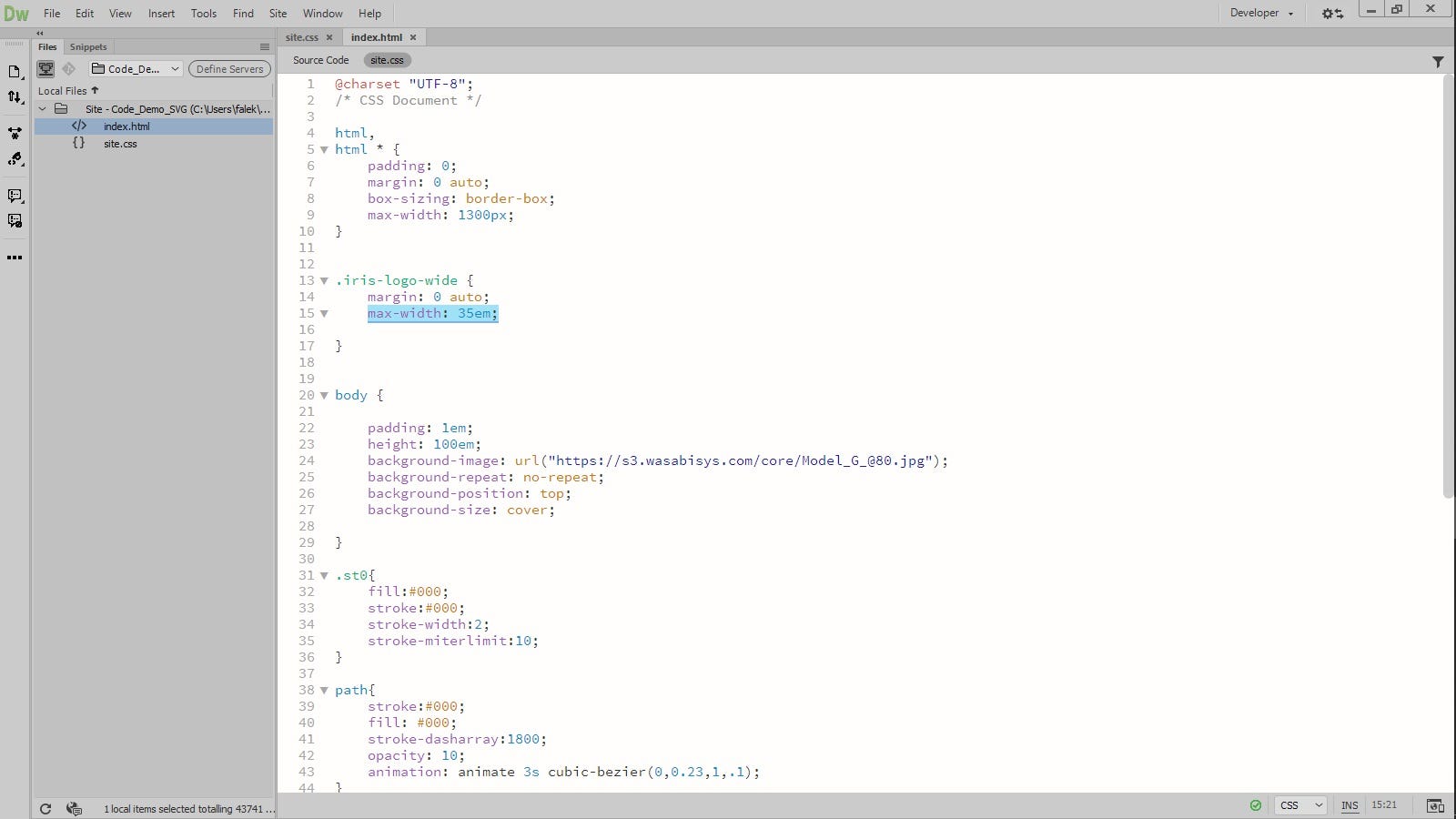Close the index.html document tab
This screenshot has width=1456, height=819.
point(413,37)
